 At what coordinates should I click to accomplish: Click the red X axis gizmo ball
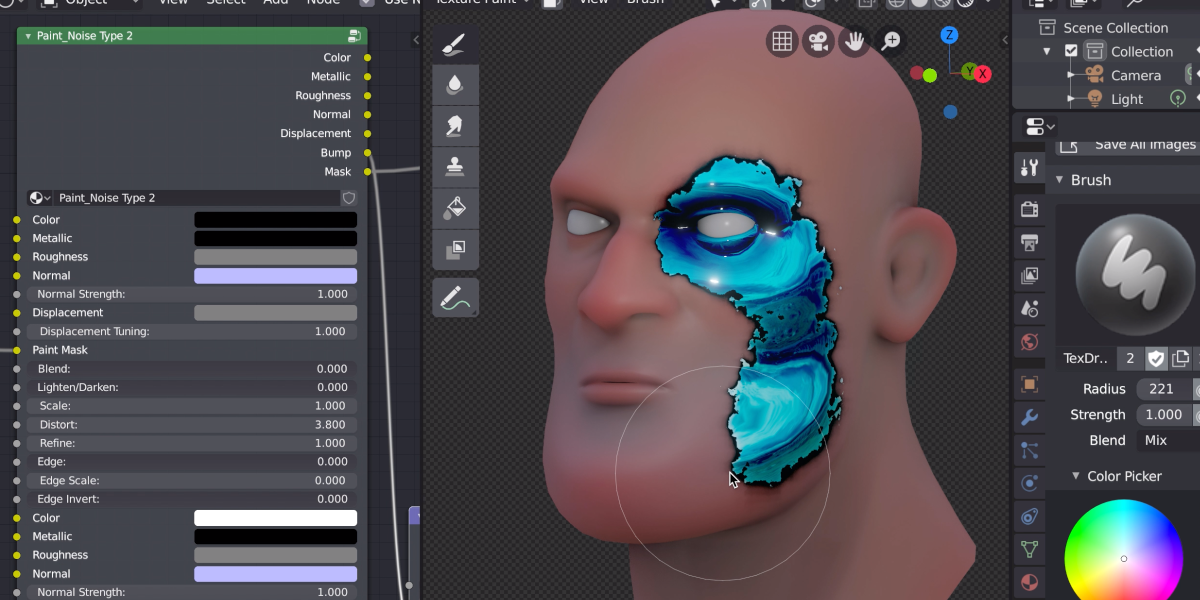(x=983, y=73)
